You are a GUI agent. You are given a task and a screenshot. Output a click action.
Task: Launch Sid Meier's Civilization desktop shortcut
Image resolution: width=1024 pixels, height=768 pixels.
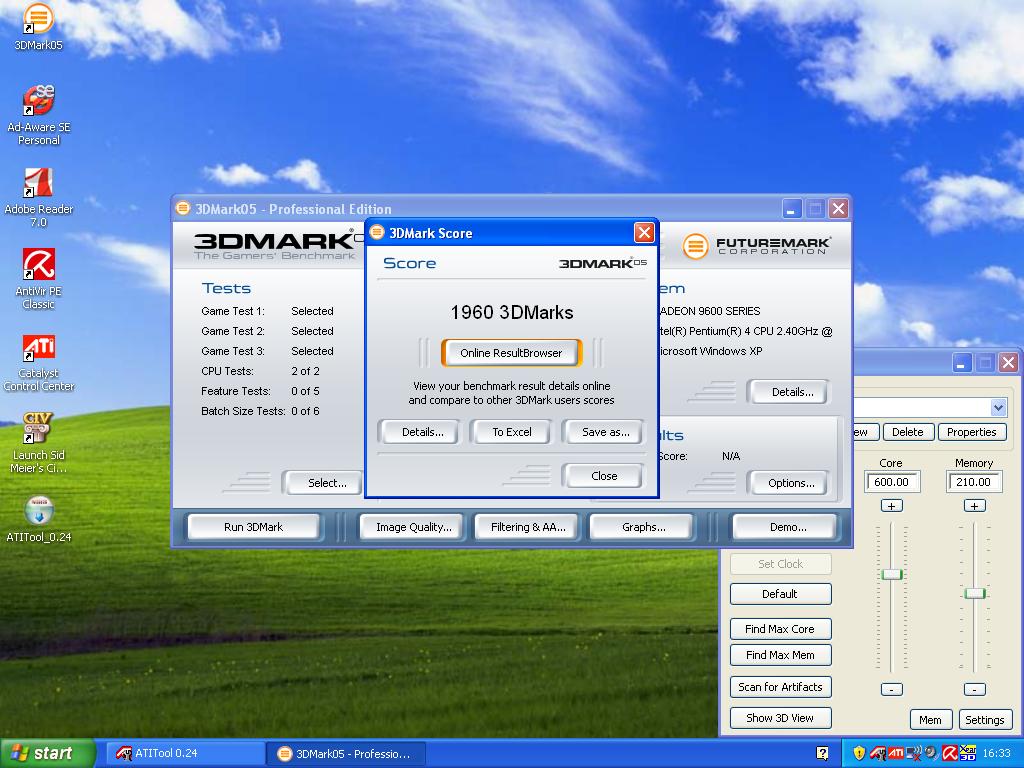pyautogui.click(x=39, y=442)
